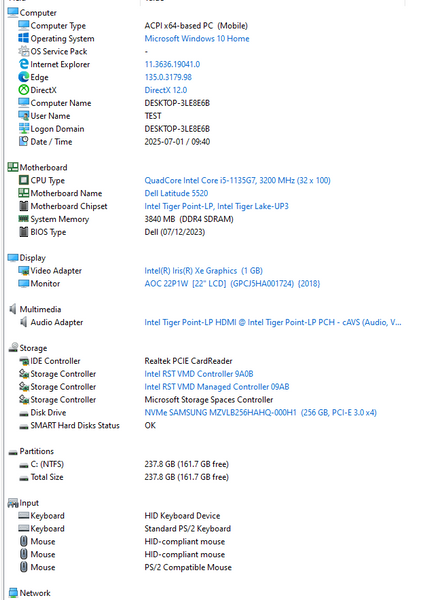Click the Edge browser icon
The height and width of the screenshot is (600, 440).
point(23,77)
